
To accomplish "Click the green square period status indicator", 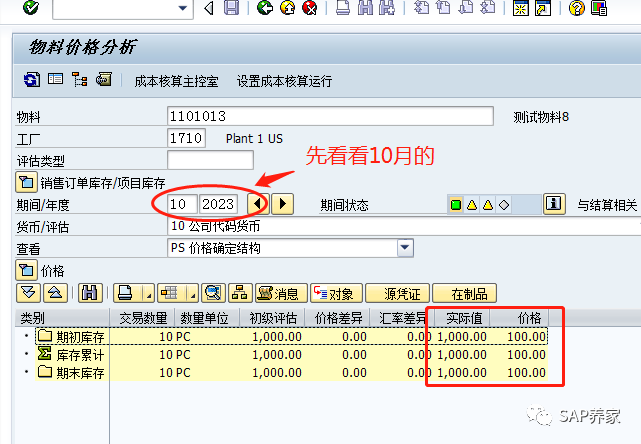I will coord(456,204).
